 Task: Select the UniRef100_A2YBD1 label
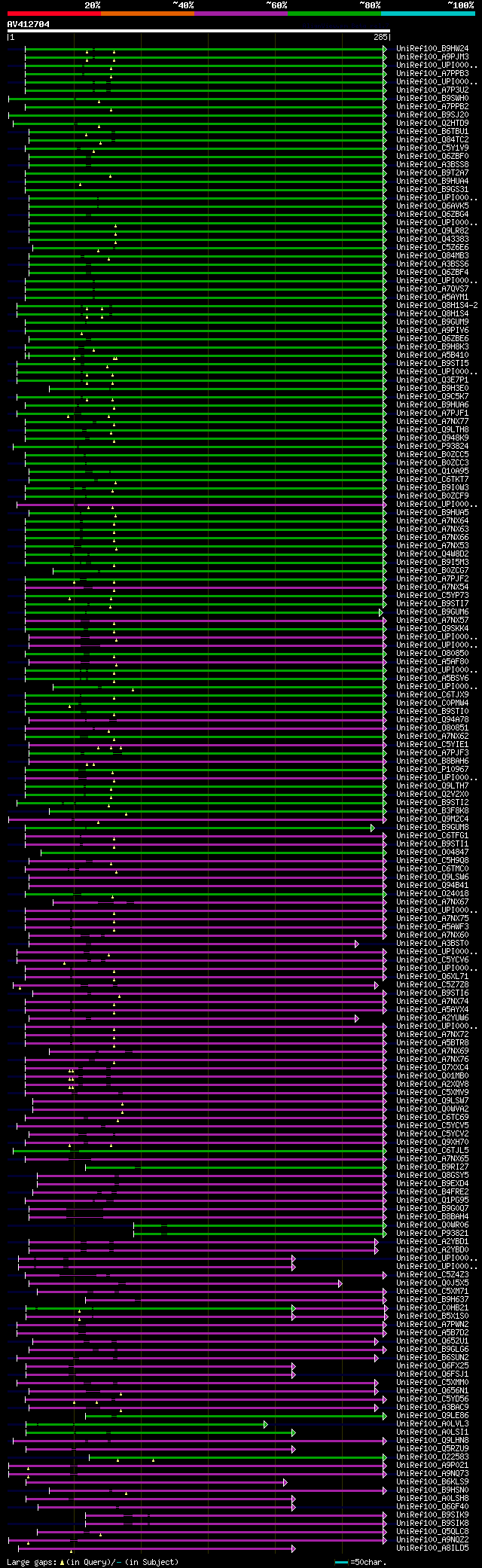(432, 1241)
